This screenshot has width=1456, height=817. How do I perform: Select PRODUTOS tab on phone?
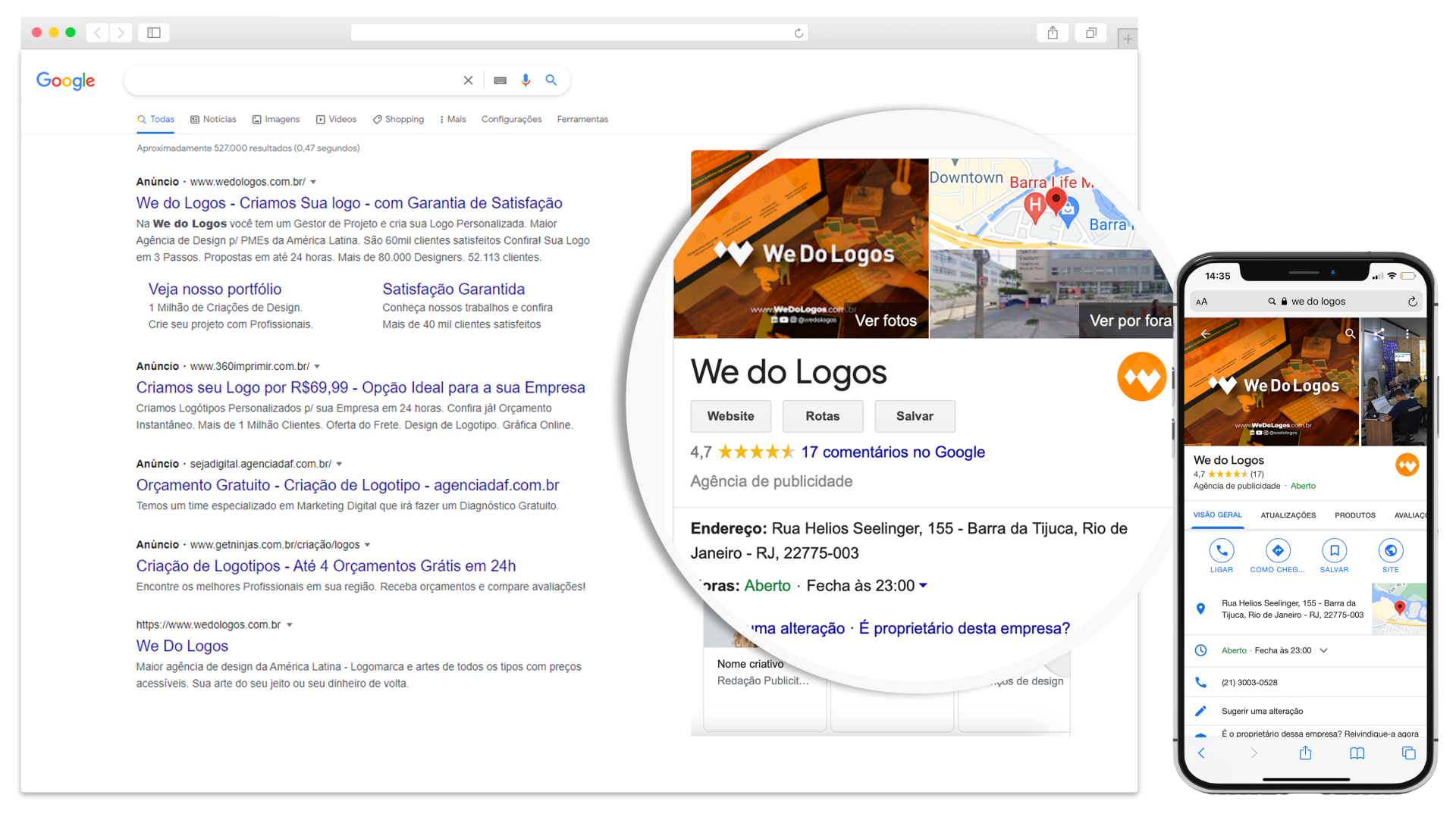click(1355, 515)
